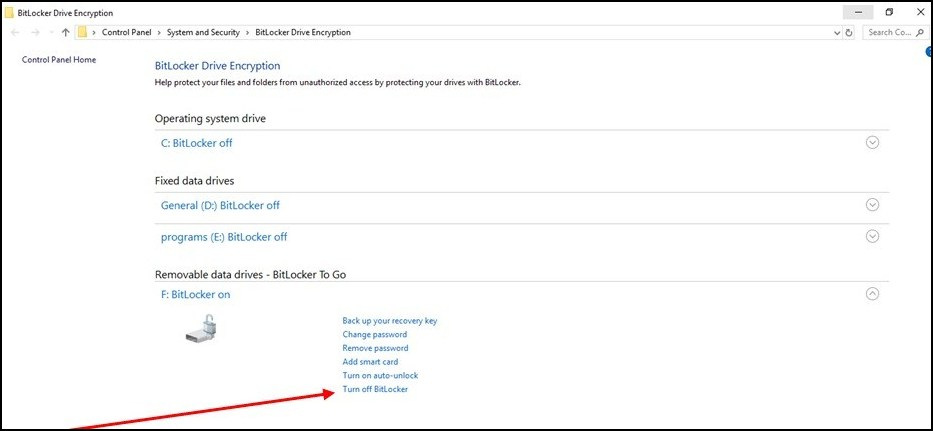Collapse the F: BitLocker on section

click(x=872, y=293)
